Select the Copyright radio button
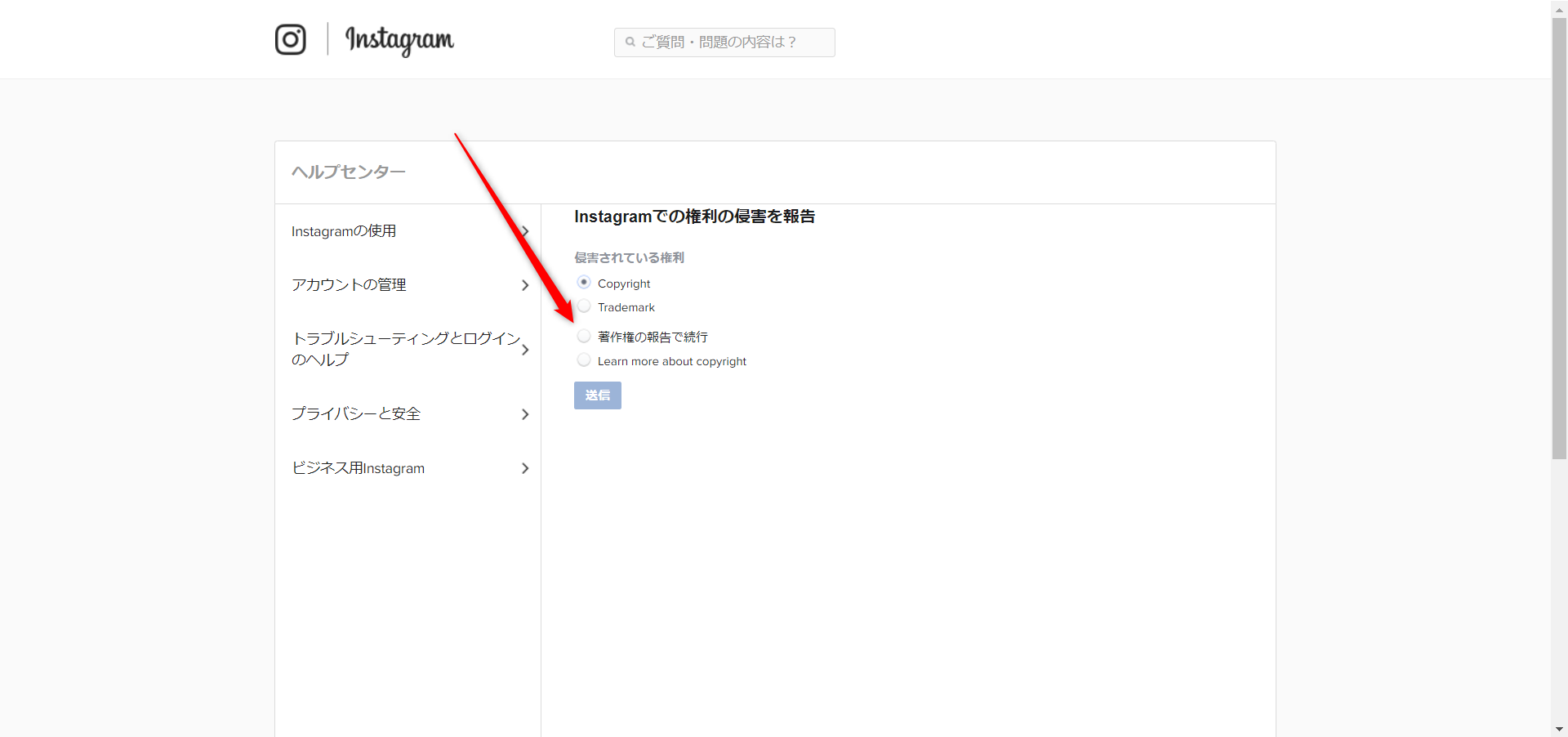Viewport: 1568px width, 737px height. click(584, 282)
